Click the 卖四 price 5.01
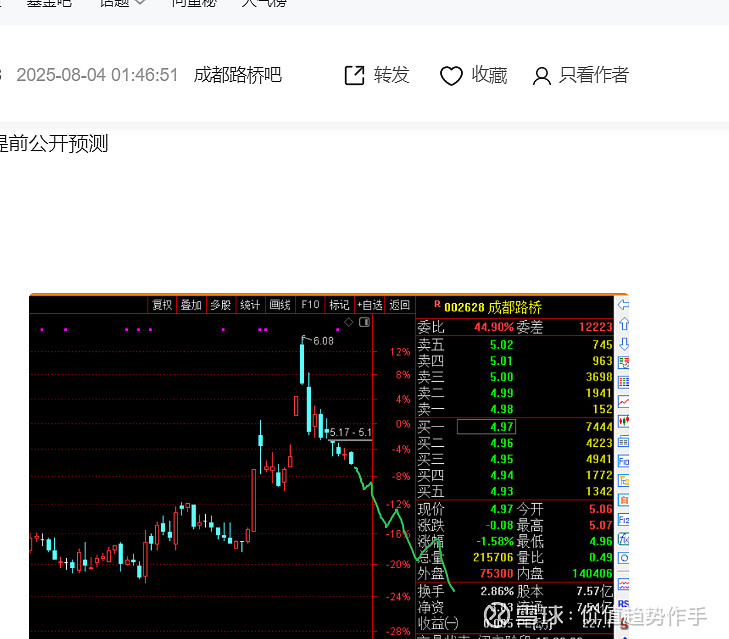The height and width of the screenshot is (639, 729). (502, 361)
